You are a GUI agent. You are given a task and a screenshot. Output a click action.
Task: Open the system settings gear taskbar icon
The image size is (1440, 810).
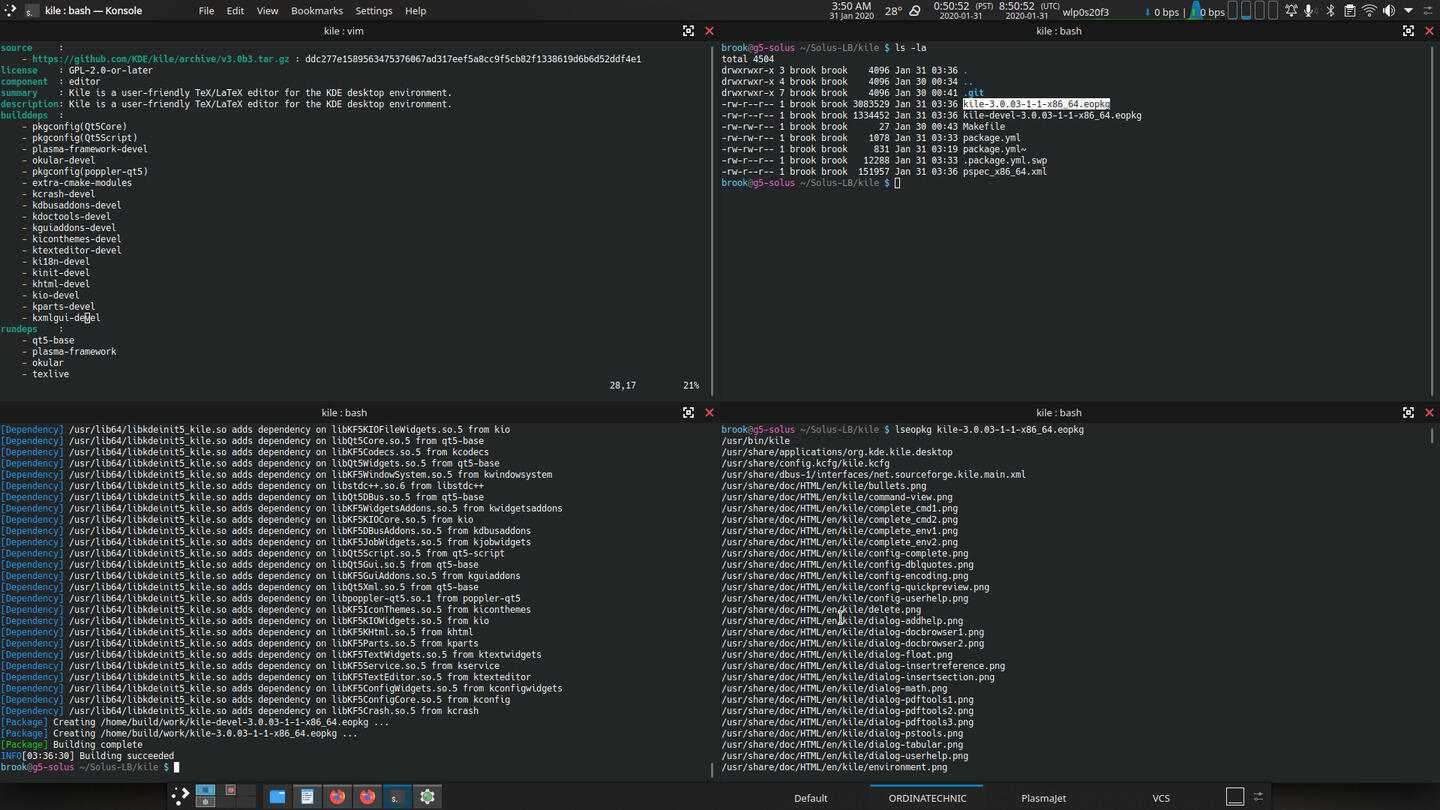[427, 796]
